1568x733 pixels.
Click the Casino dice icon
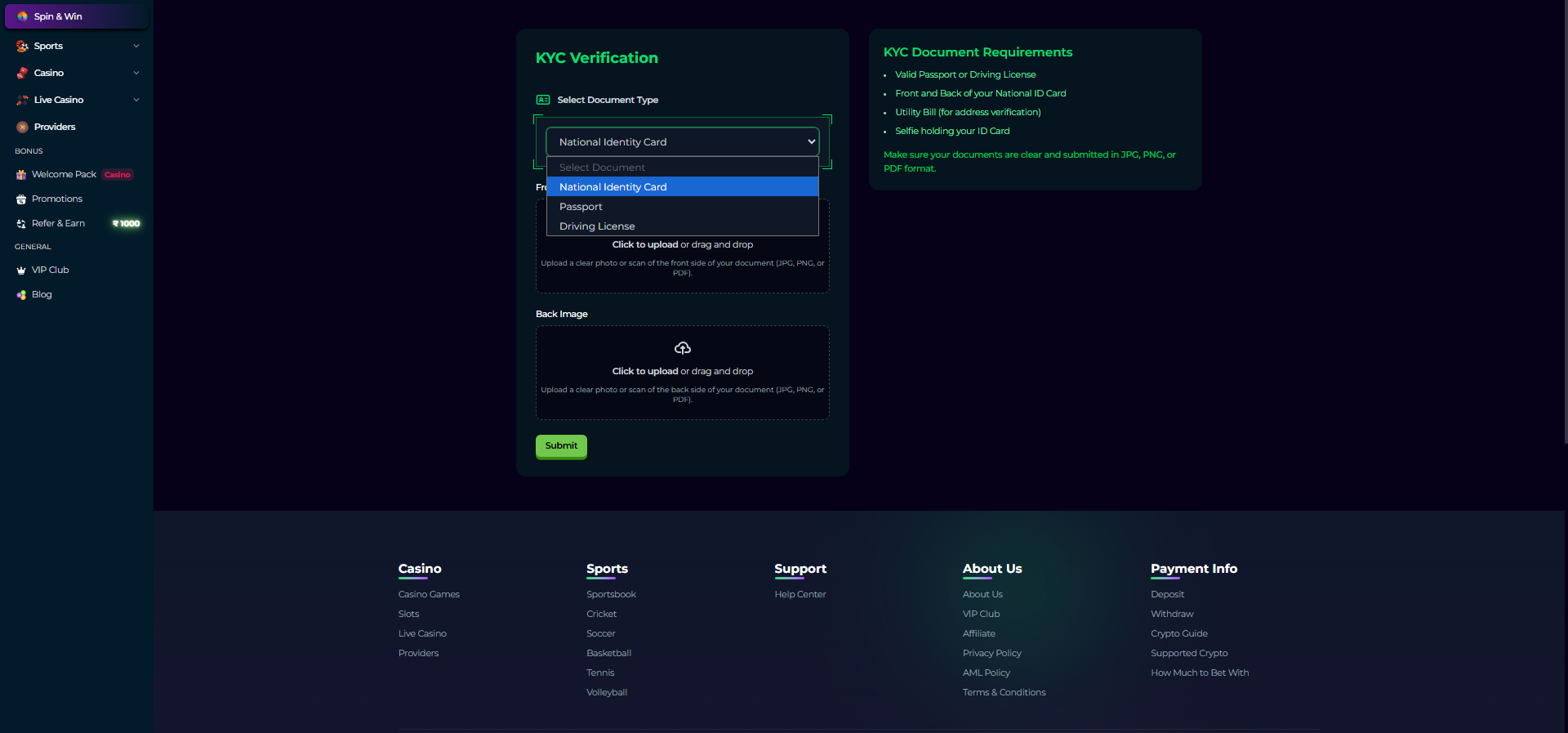click(22, 74)
